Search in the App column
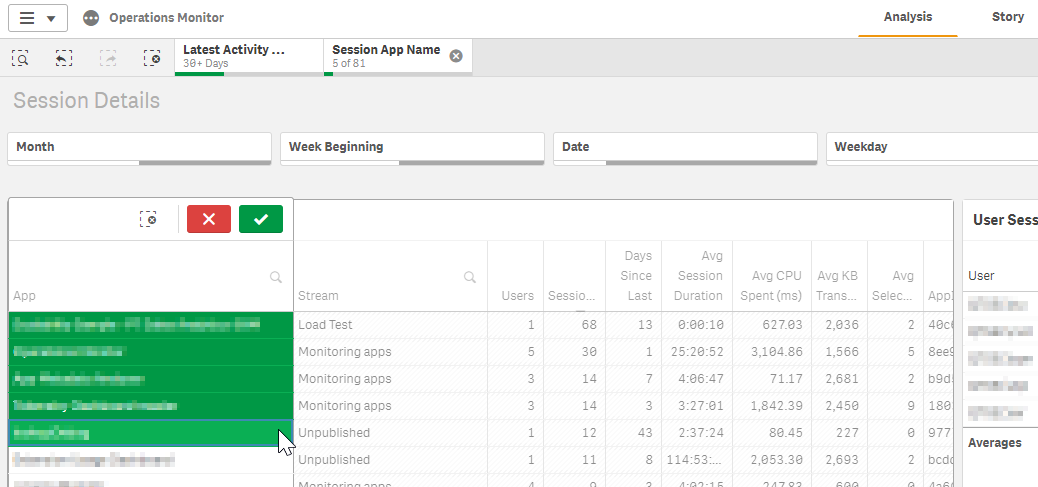The height and width of the screenshot is (487, 1038). tap(276, 277)
